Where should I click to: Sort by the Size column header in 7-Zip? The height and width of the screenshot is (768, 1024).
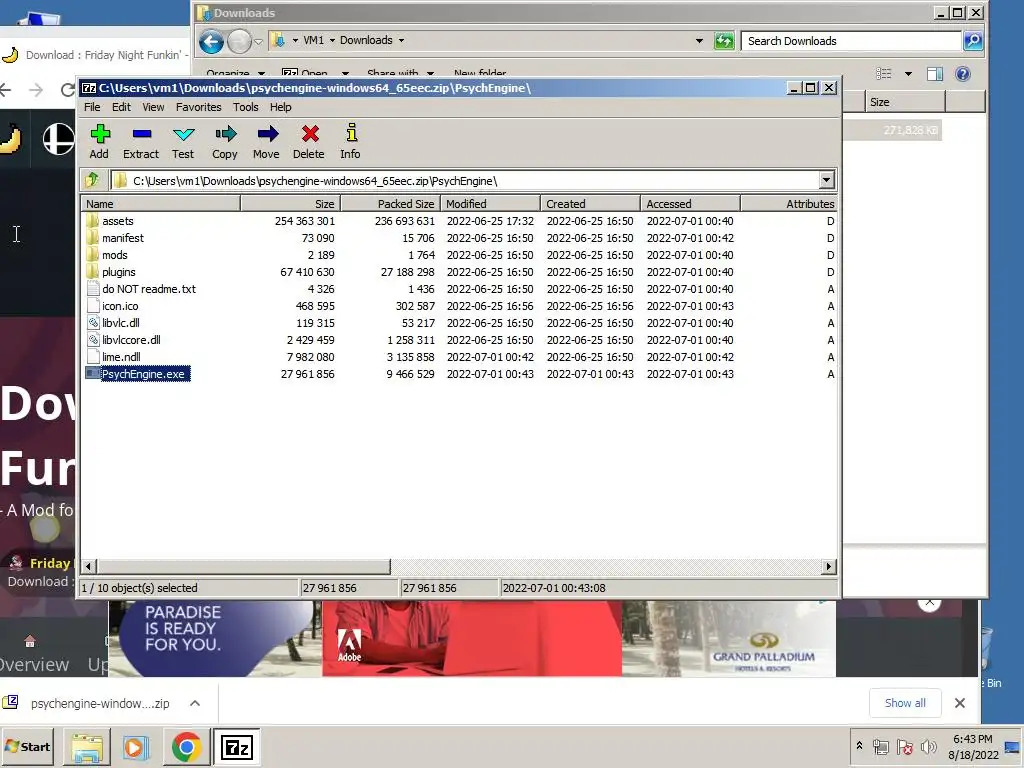point(291,204)
